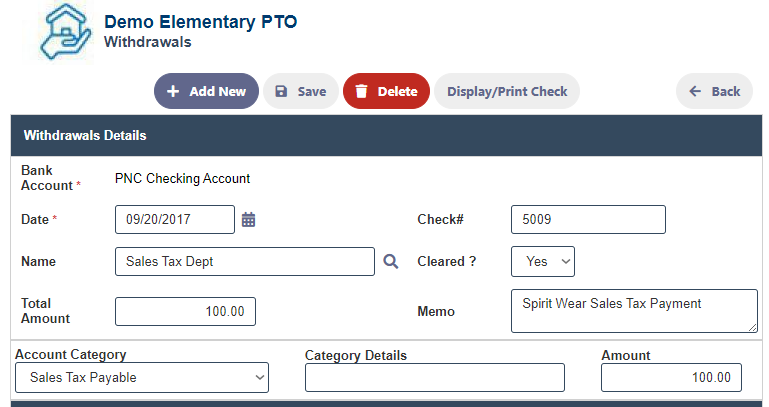Screen dimensions: 769x407
Task: Click the Demo Elementary PTO house logo
Action: pyautogui.click(x=65, y=32)
